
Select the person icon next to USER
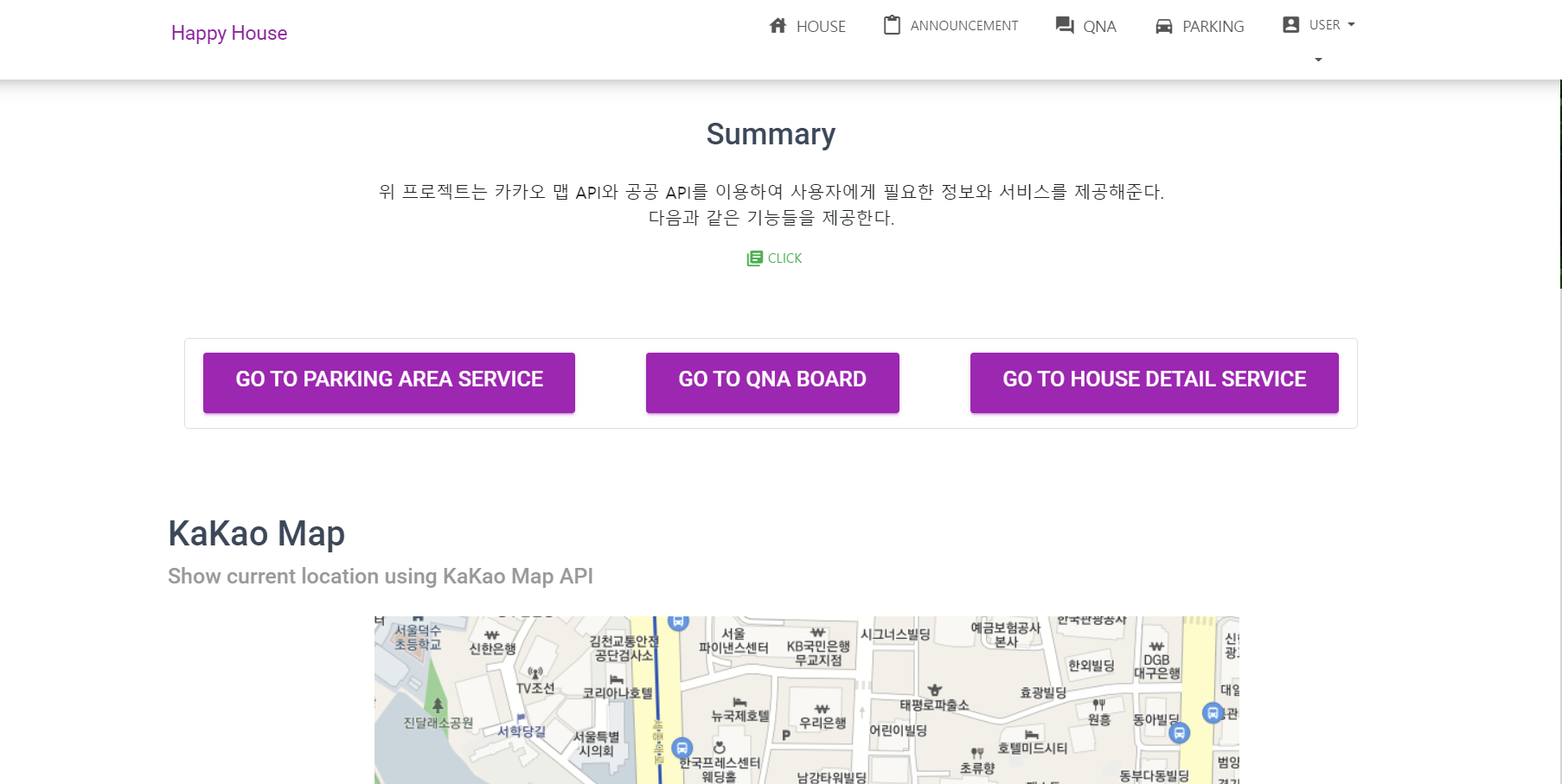coord(1290,24)
